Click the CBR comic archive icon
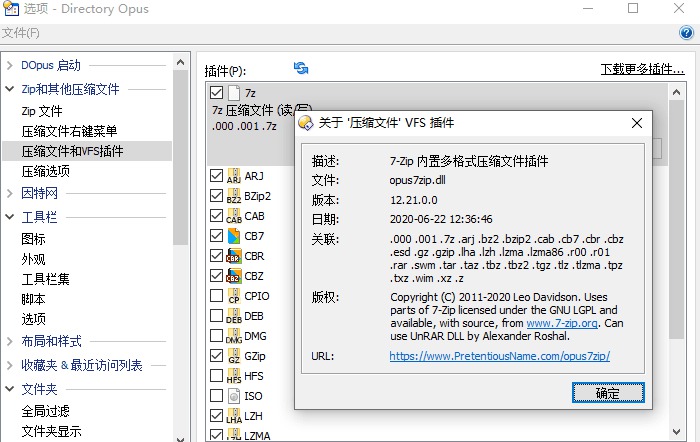 tap(234, 256)
